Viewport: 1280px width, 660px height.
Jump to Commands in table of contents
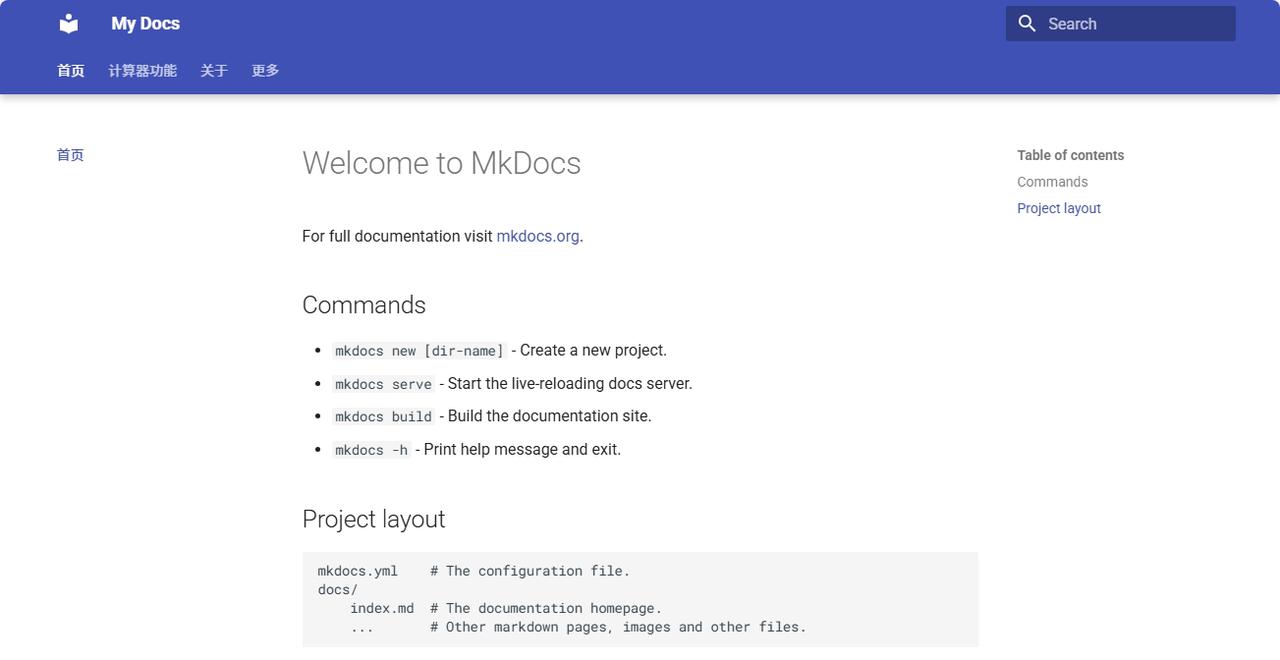click(1052, 182)
